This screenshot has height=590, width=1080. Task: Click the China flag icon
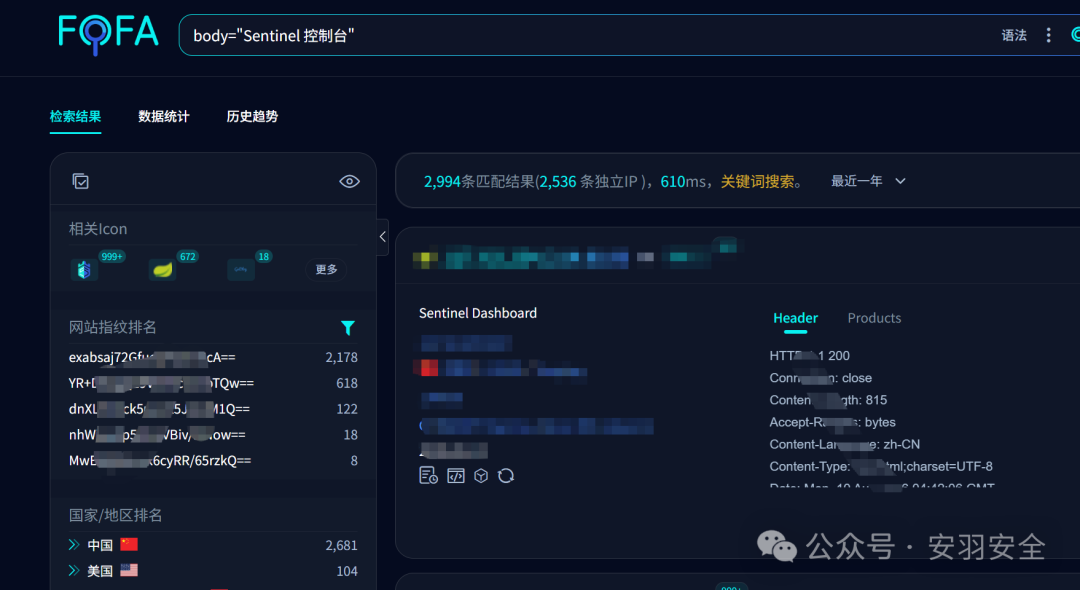129,545
